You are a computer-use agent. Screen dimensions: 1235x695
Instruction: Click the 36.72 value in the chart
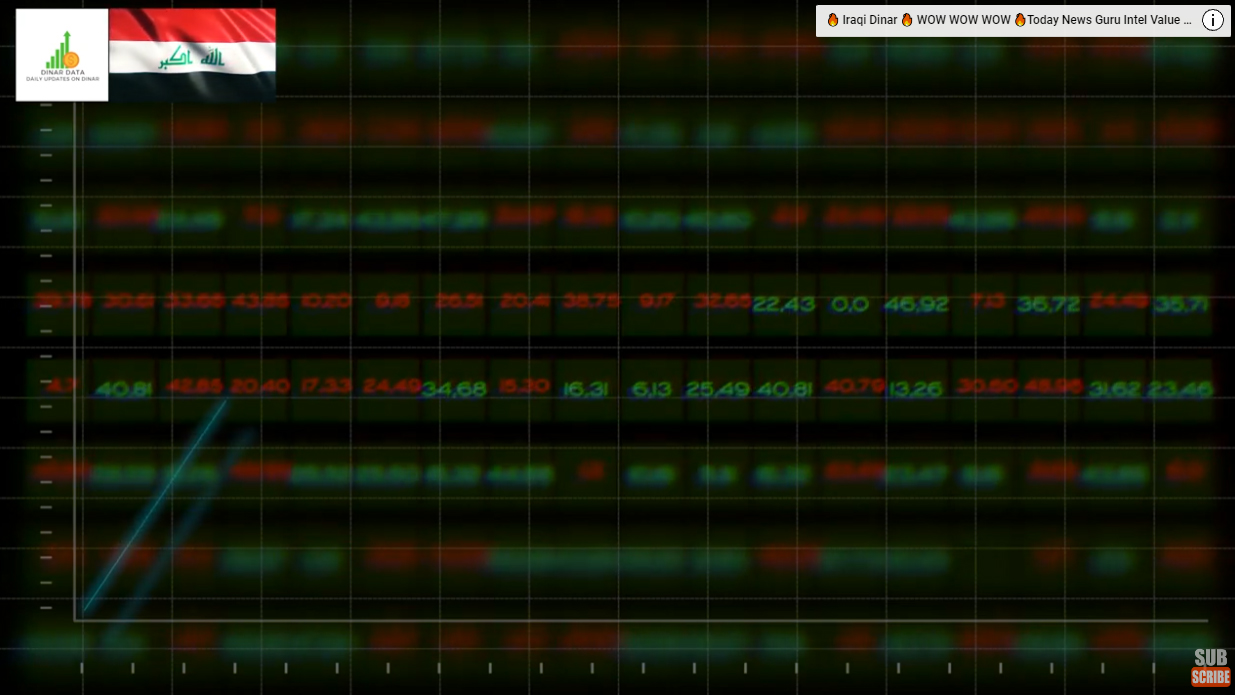pos(1049,304)
